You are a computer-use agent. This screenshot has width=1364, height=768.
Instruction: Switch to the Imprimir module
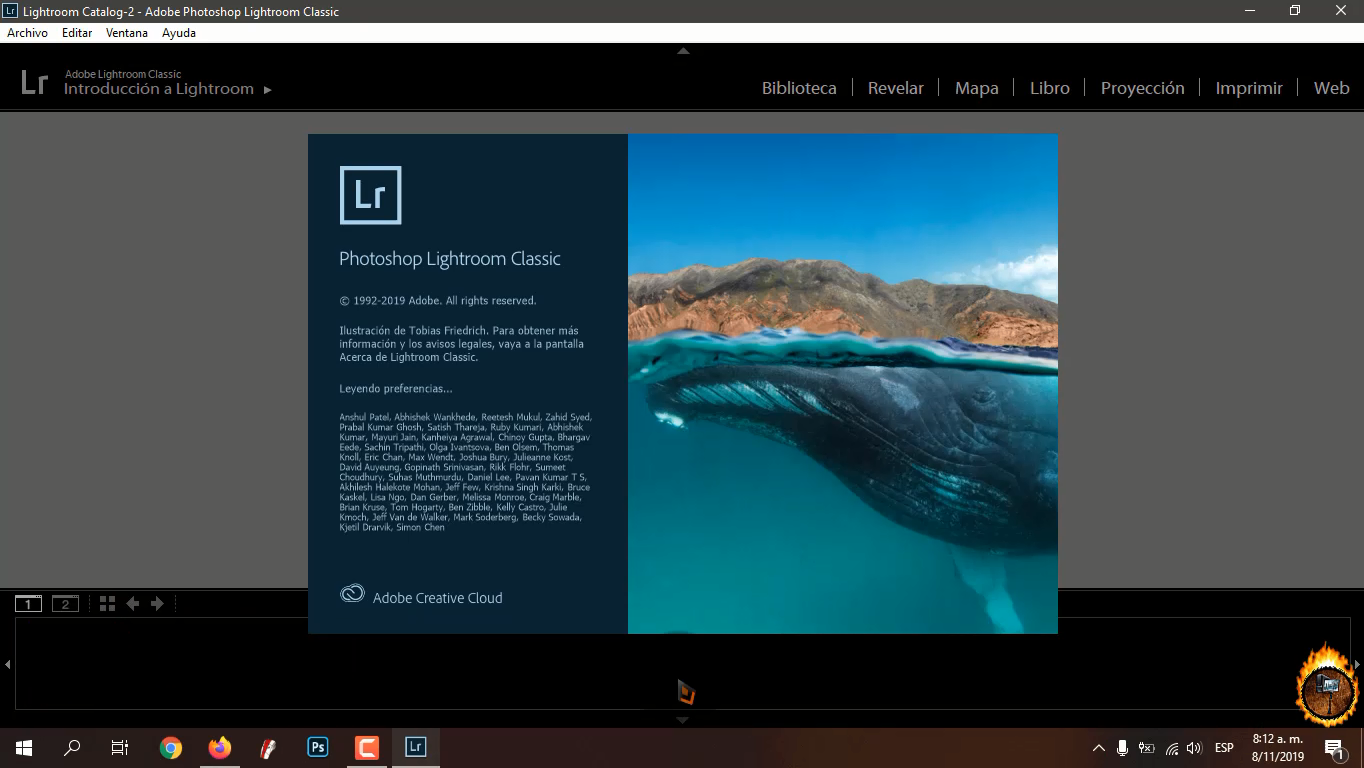click(x=1249, y=88)
